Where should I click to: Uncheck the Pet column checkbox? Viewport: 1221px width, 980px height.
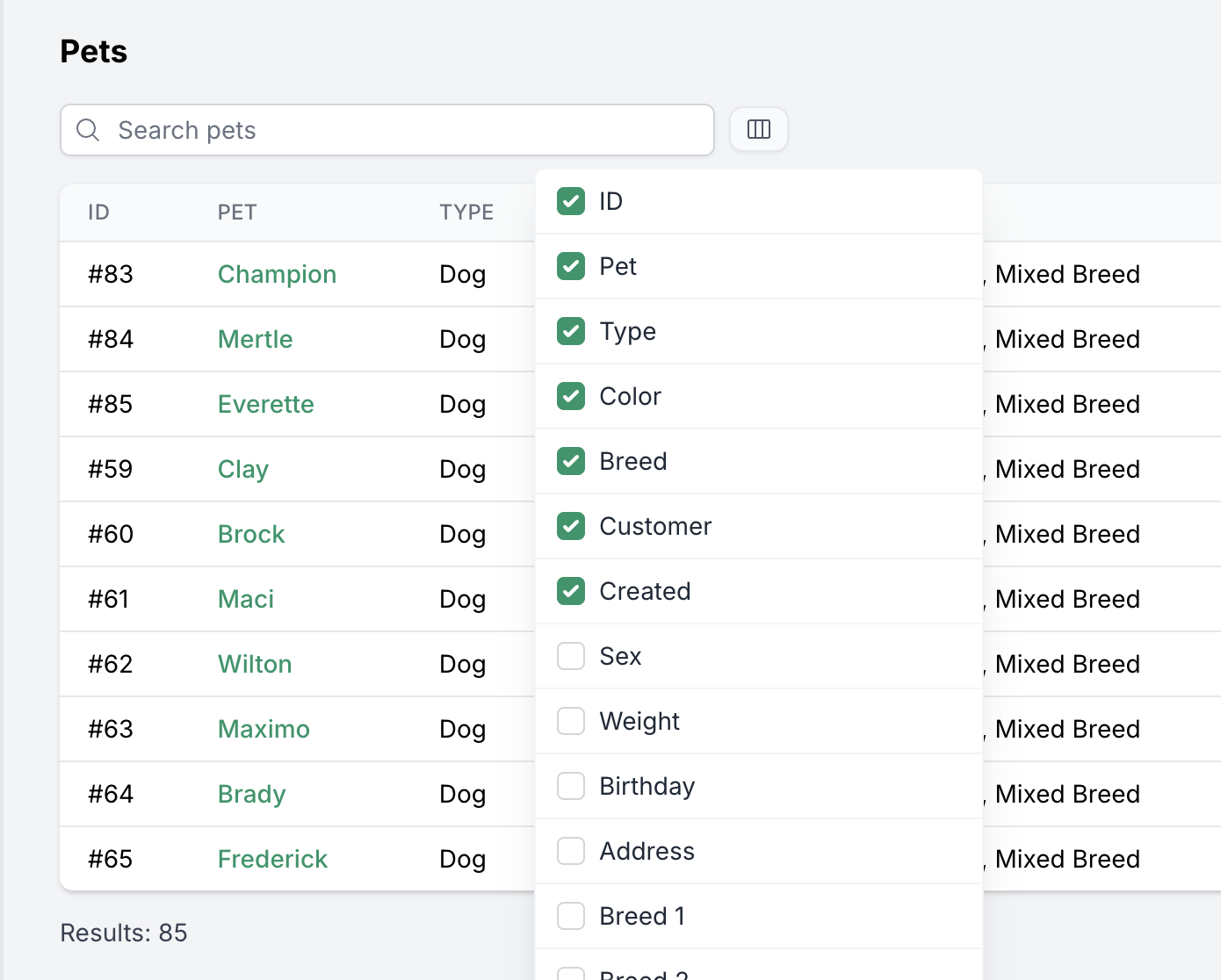(571, 266)
